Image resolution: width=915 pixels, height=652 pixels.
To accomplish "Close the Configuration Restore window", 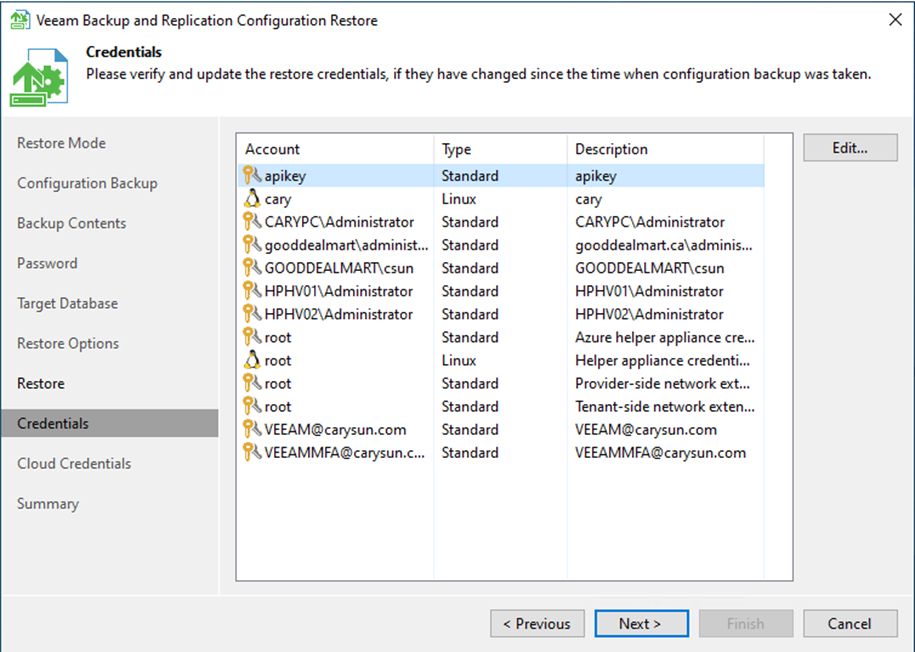I will 895,20.
